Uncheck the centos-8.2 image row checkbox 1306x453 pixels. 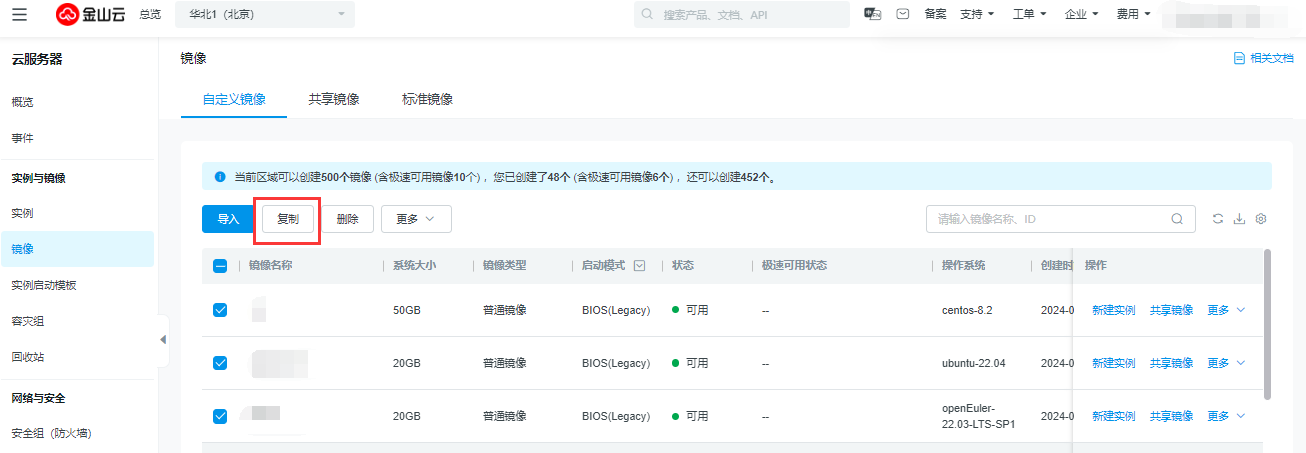coord(220,310)
